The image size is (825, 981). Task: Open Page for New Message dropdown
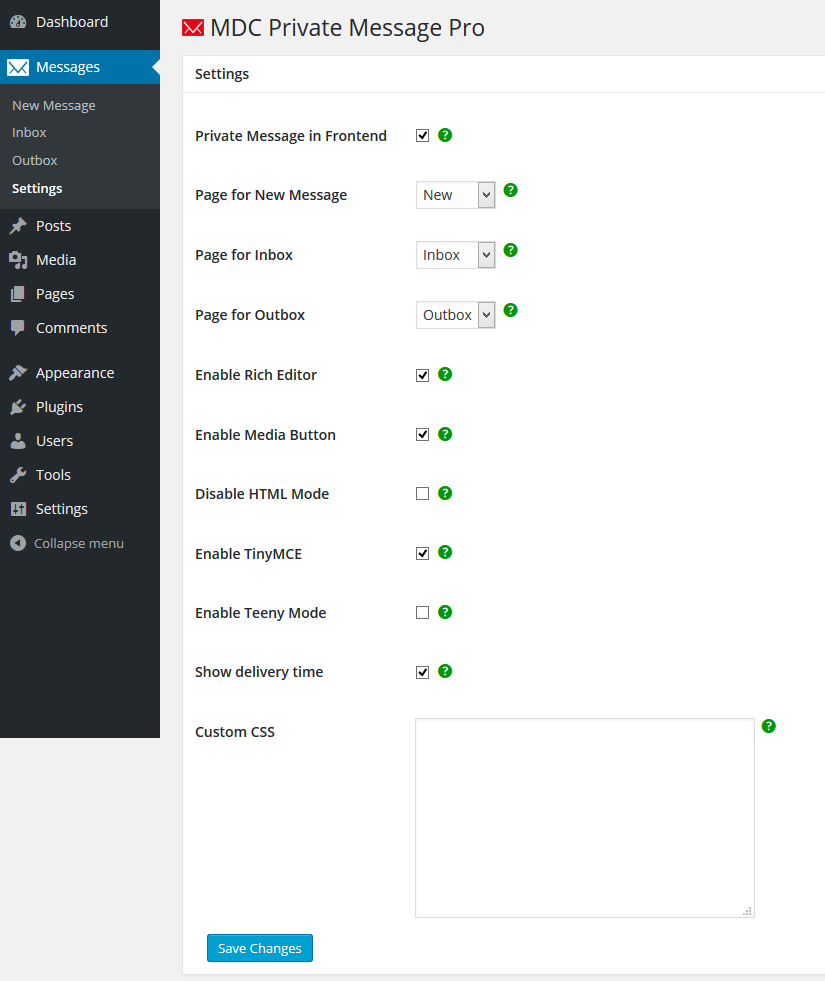(x=455, y=195)
